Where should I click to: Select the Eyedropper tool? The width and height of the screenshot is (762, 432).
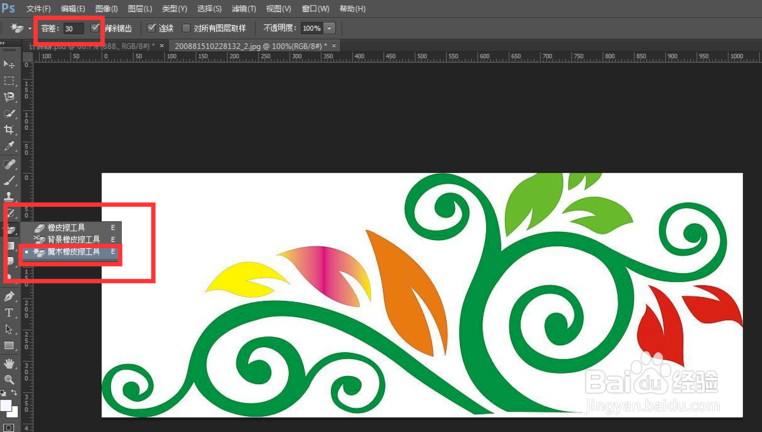pos(9,146)
